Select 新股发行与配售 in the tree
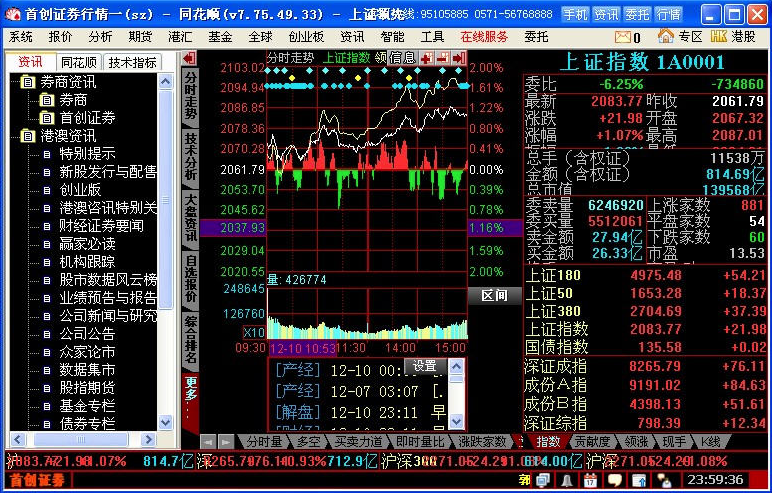 tap(108, 172)
